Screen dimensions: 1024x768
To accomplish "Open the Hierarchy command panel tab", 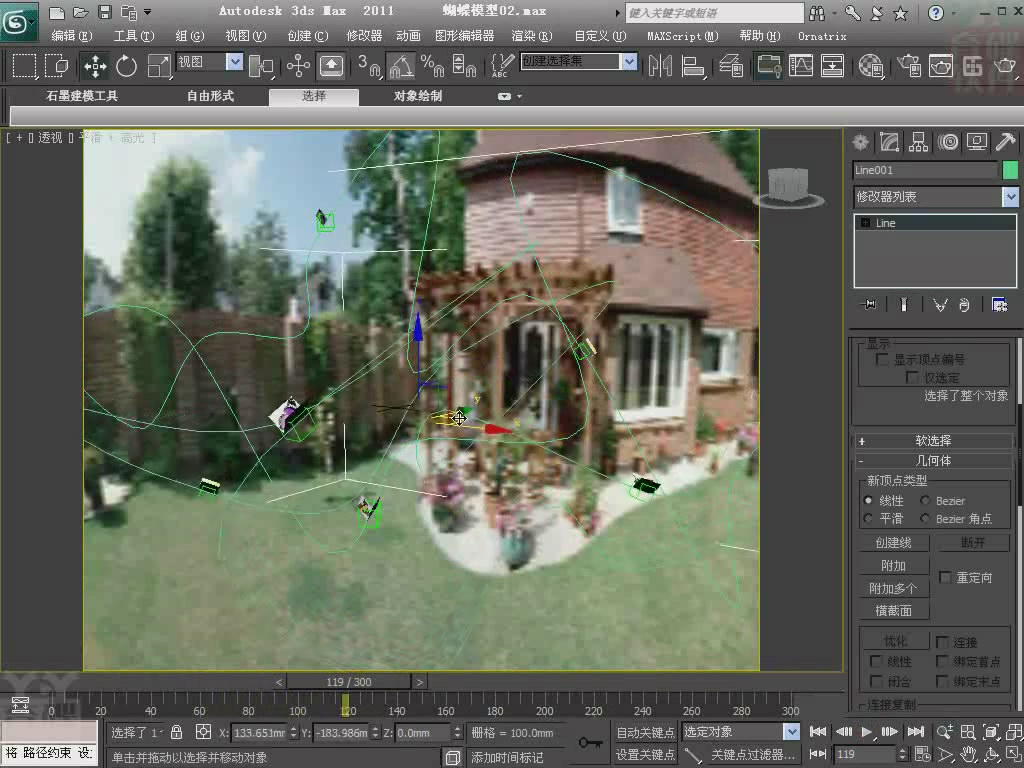I will tap(919, 142).
